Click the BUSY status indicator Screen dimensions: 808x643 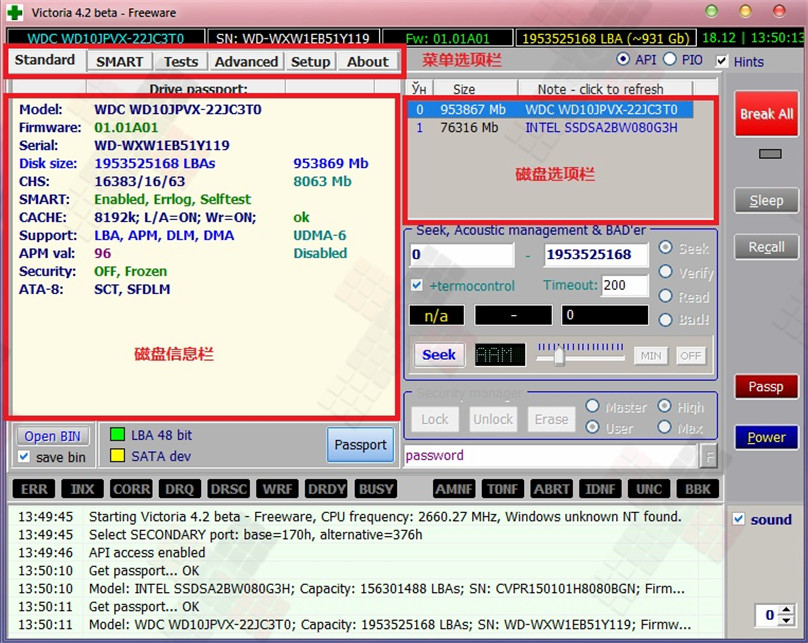376,489
